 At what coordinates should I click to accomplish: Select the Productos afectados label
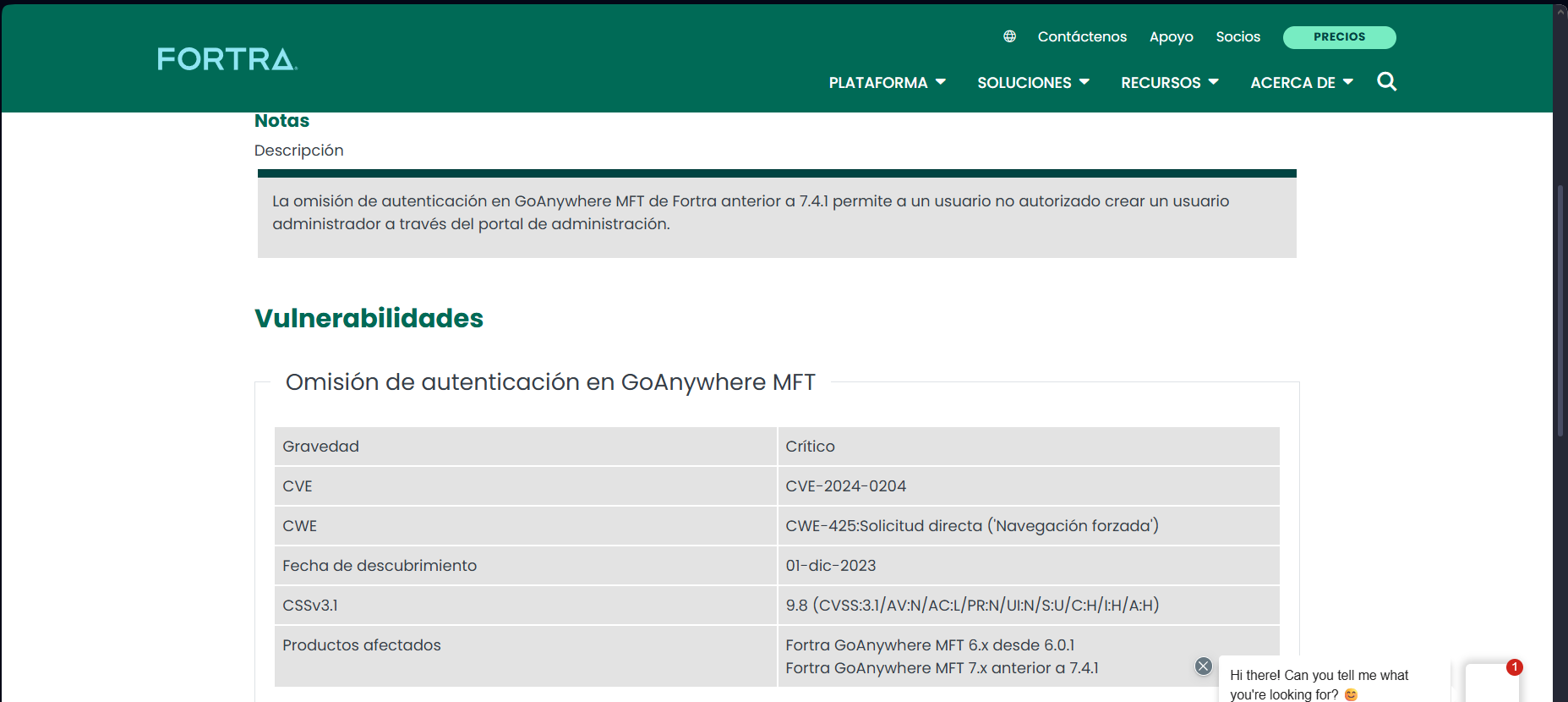362,645
